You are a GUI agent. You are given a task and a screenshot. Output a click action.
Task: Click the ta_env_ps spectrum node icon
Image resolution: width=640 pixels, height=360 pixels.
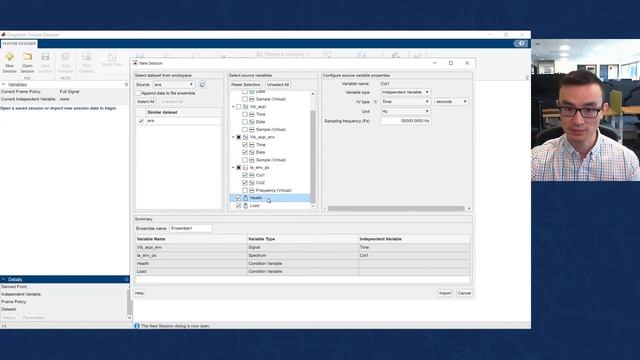246,167
